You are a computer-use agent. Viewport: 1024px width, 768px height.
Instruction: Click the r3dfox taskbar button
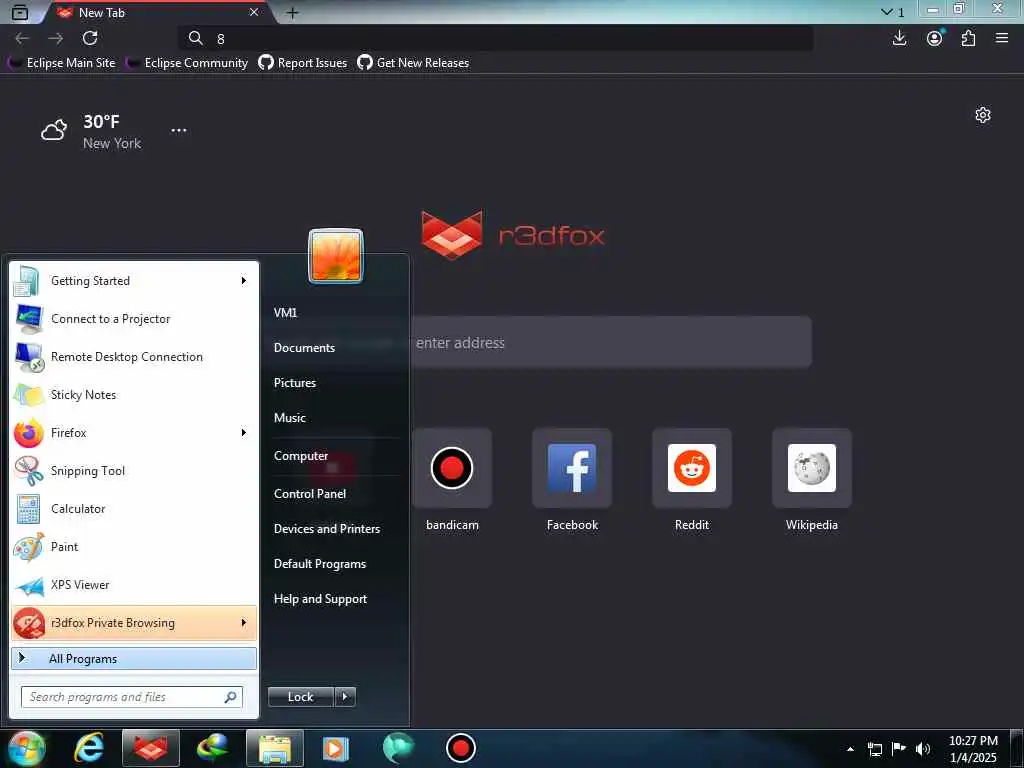(151, 748)
